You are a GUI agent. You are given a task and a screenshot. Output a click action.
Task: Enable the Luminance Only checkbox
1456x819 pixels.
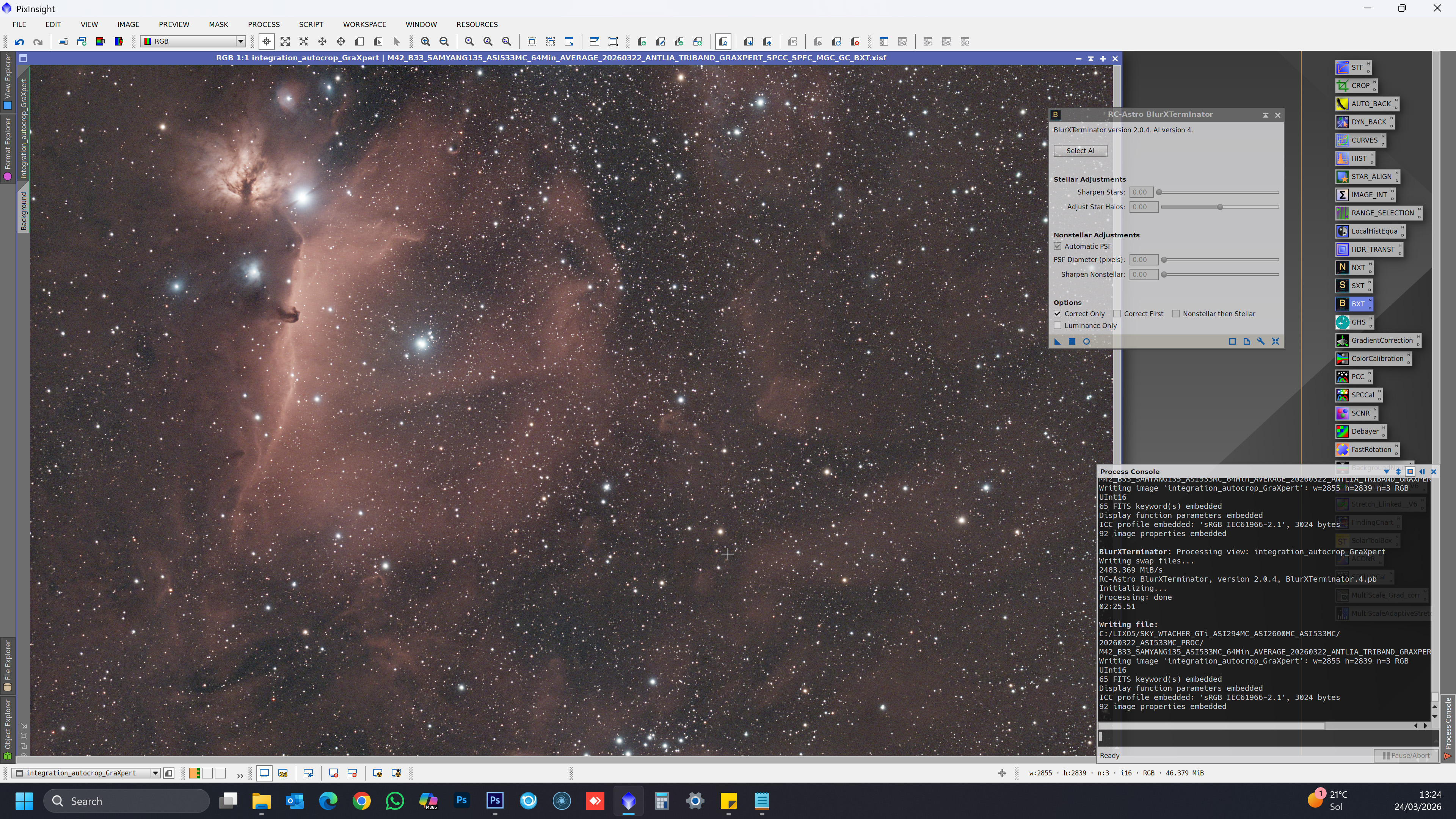pyautogui.click(x=1057, y=326)
